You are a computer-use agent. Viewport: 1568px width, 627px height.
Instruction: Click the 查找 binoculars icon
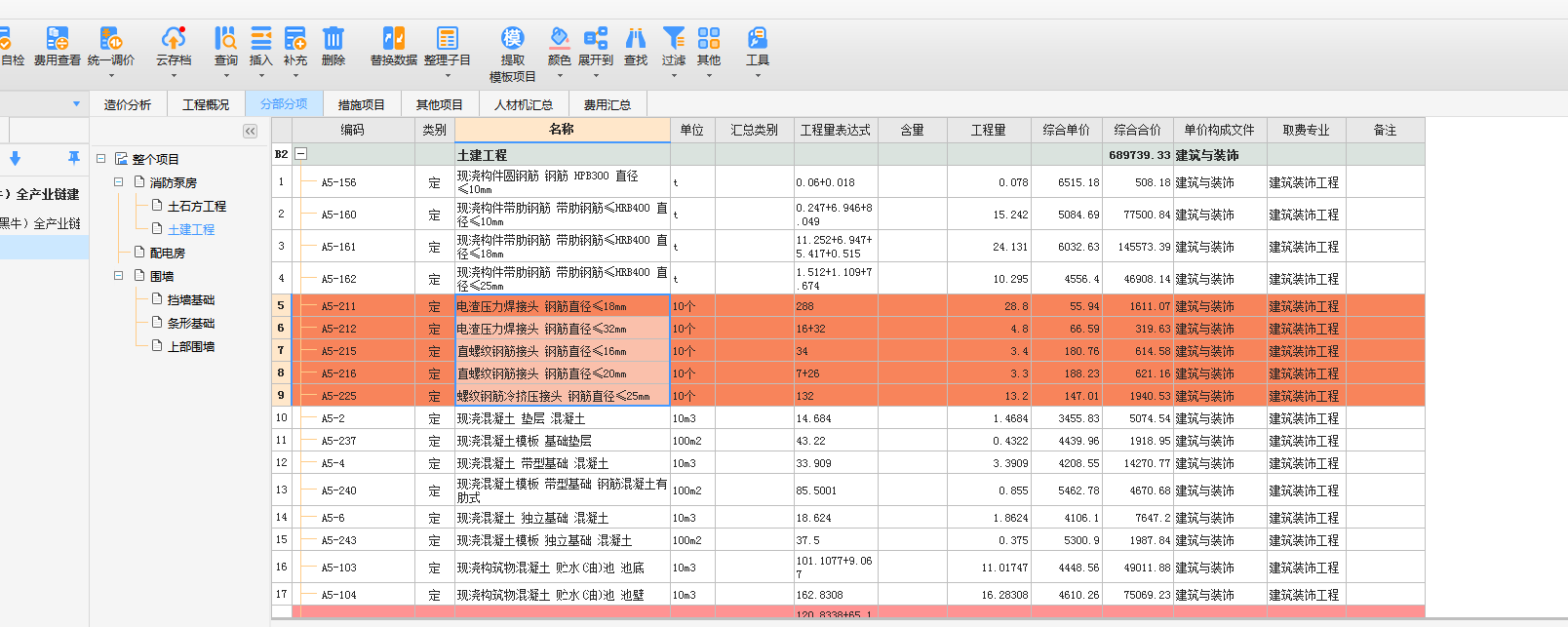pos(636,39)
